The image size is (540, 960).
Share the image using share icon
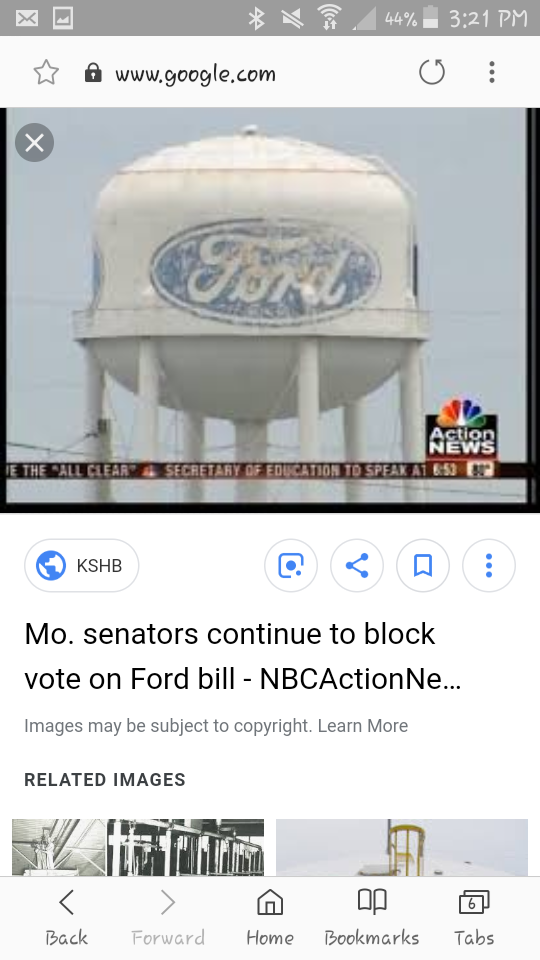tap(357, 566)
